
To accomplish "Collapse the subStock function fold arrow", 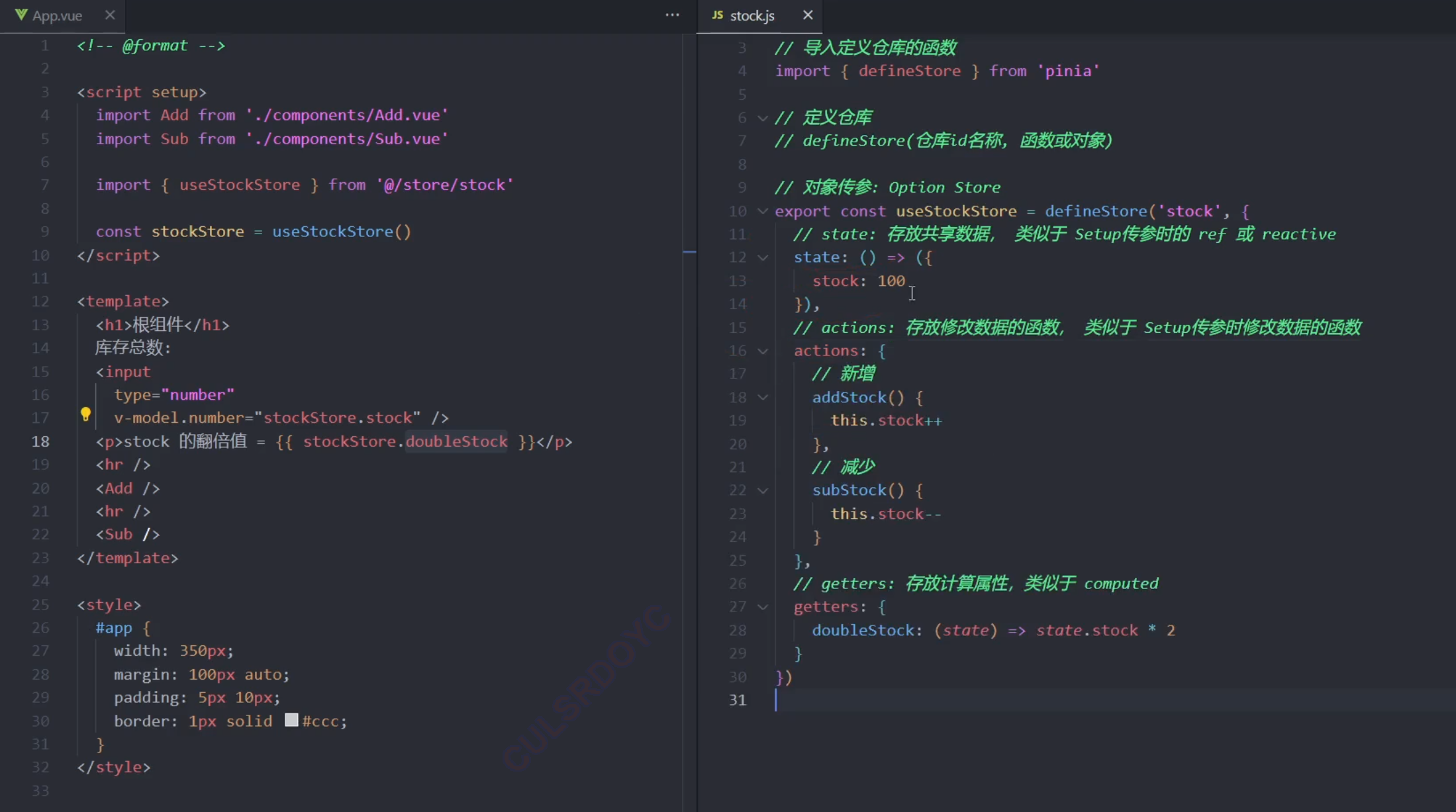I will pyautogui.click(x=762, y=490).
